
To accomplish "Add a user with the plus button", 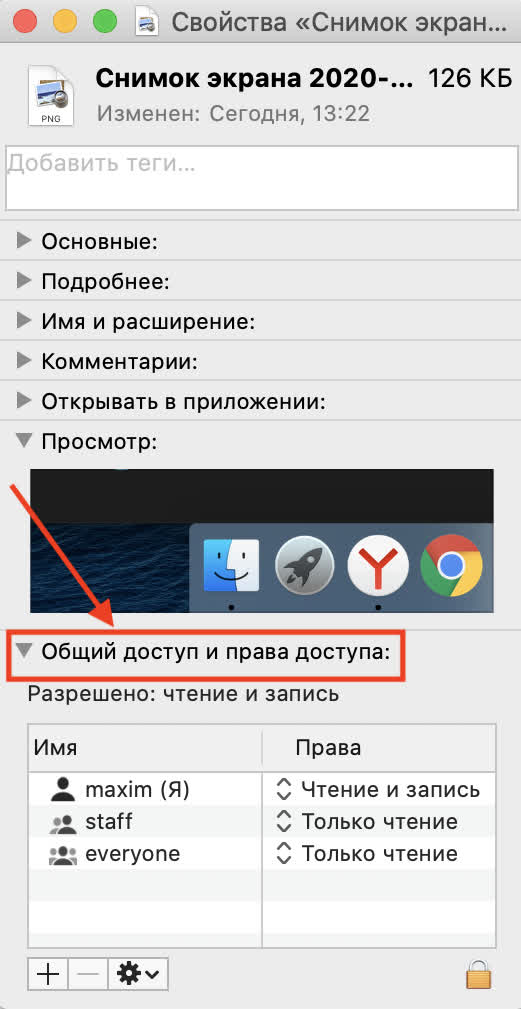I will 48,974.
